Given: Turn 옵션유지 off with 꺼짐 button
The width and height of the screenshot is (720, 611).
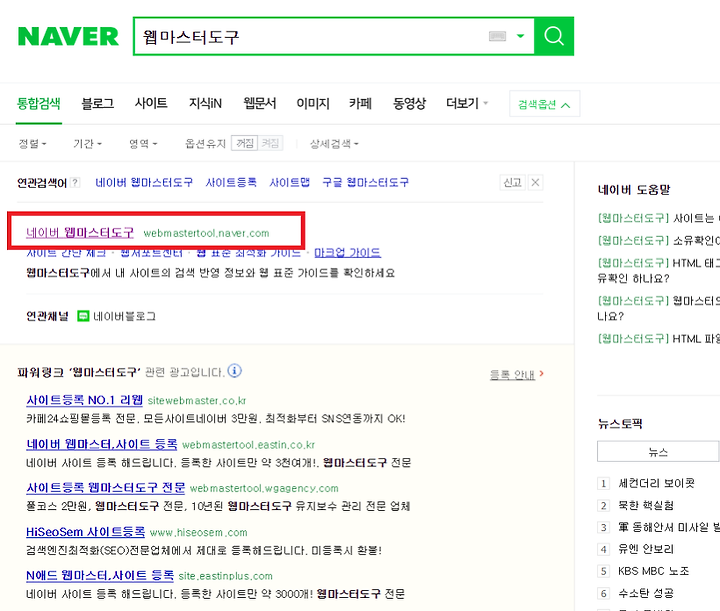Looking at the screenshot, I should click(244, 144).
